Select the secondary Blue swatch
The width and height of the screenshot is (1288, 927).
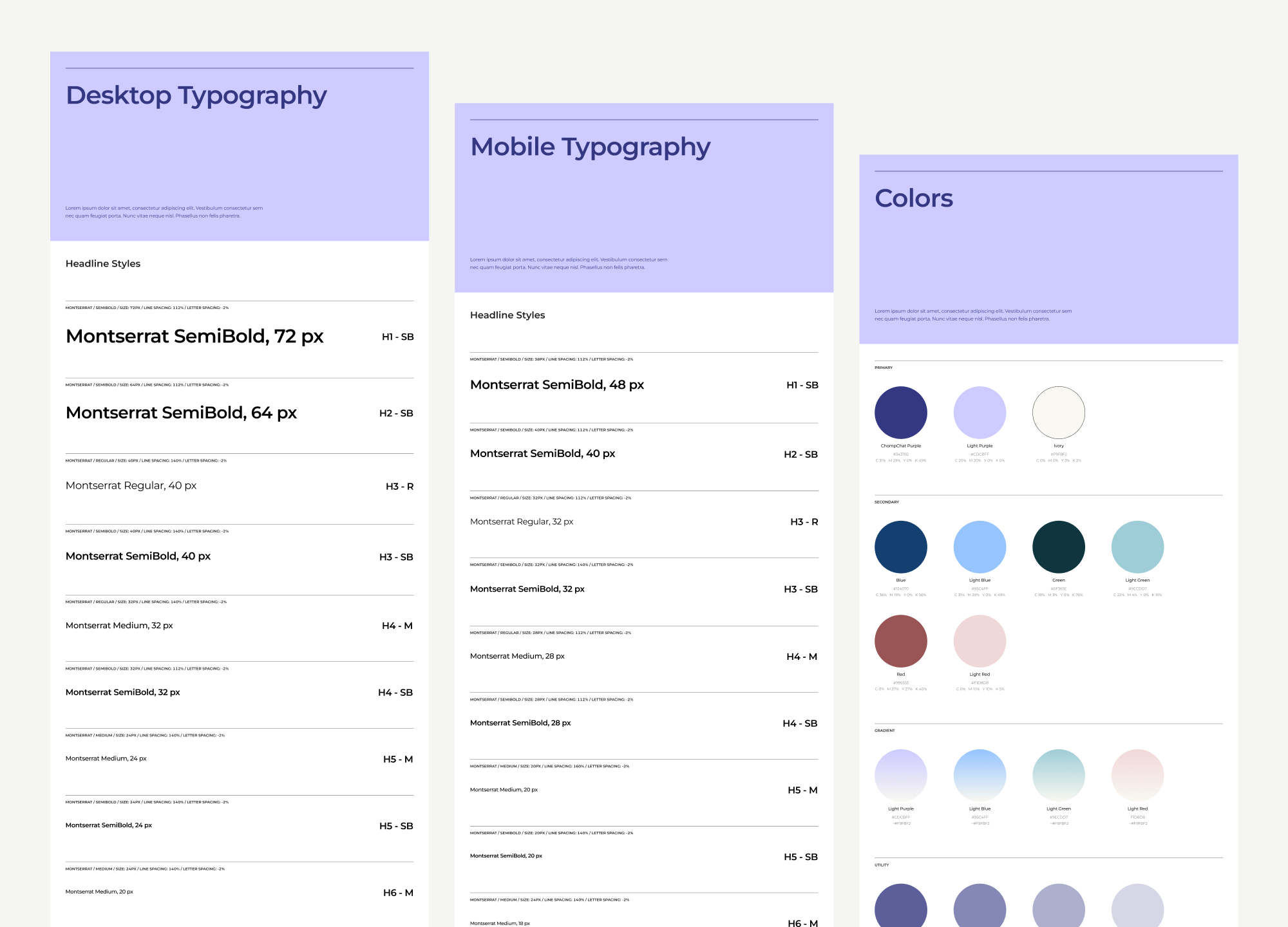[900, 547]
